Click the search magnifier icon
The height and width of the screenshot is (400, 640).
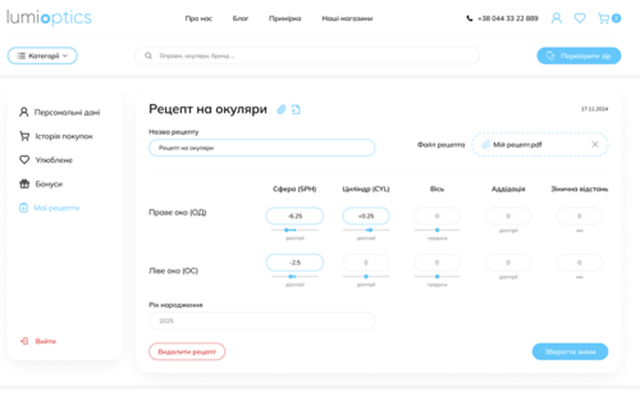148,56
